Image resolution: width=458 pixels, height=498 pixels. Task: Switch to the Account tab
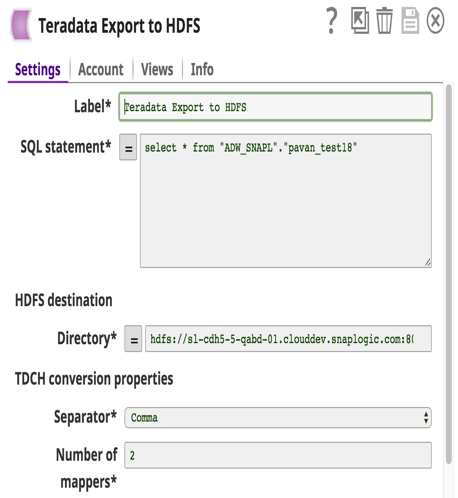(101, 69)
